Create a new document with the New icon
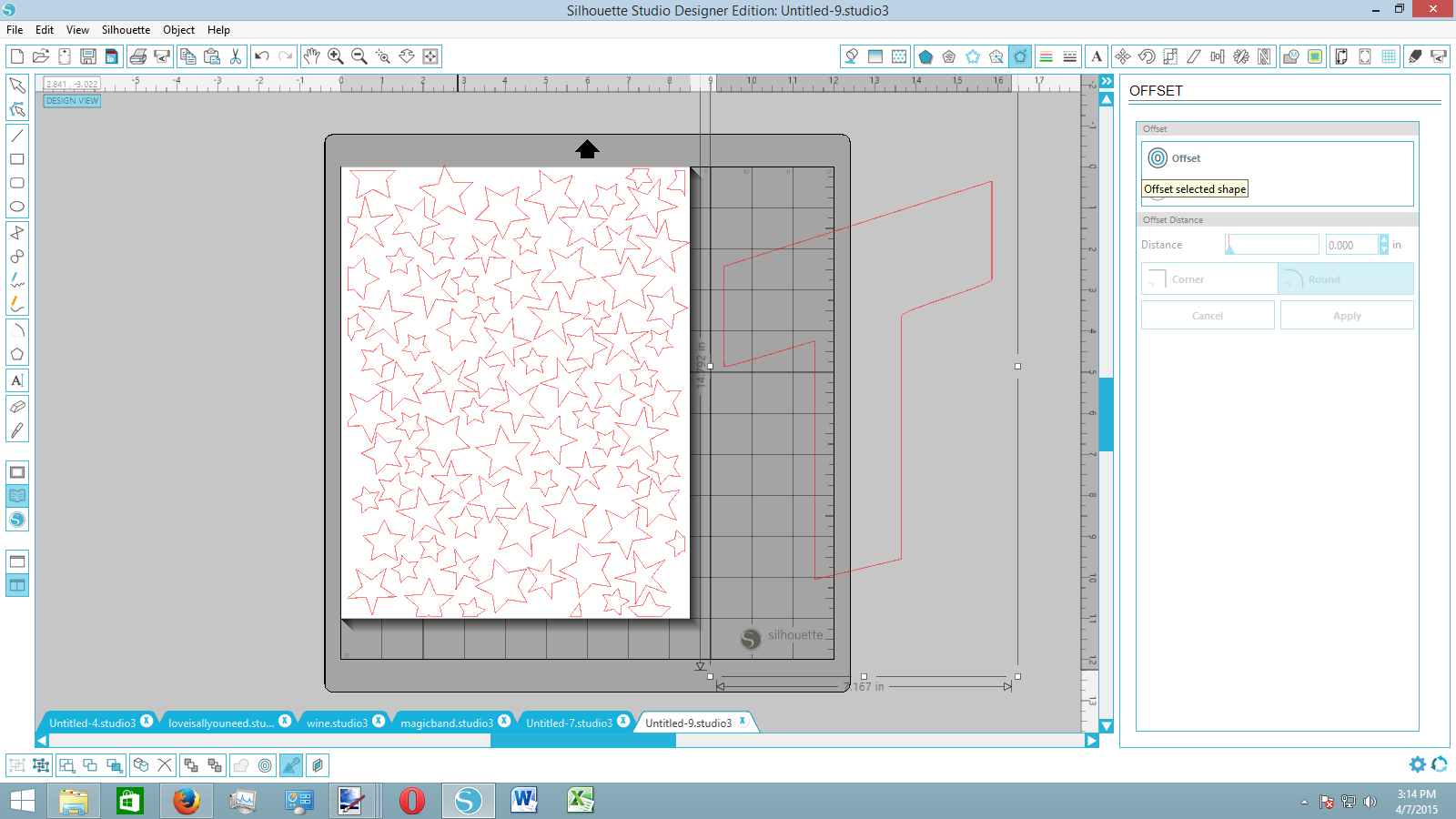Image resolution: width=1456 pixels, height=819 pixels. [16, 56]
